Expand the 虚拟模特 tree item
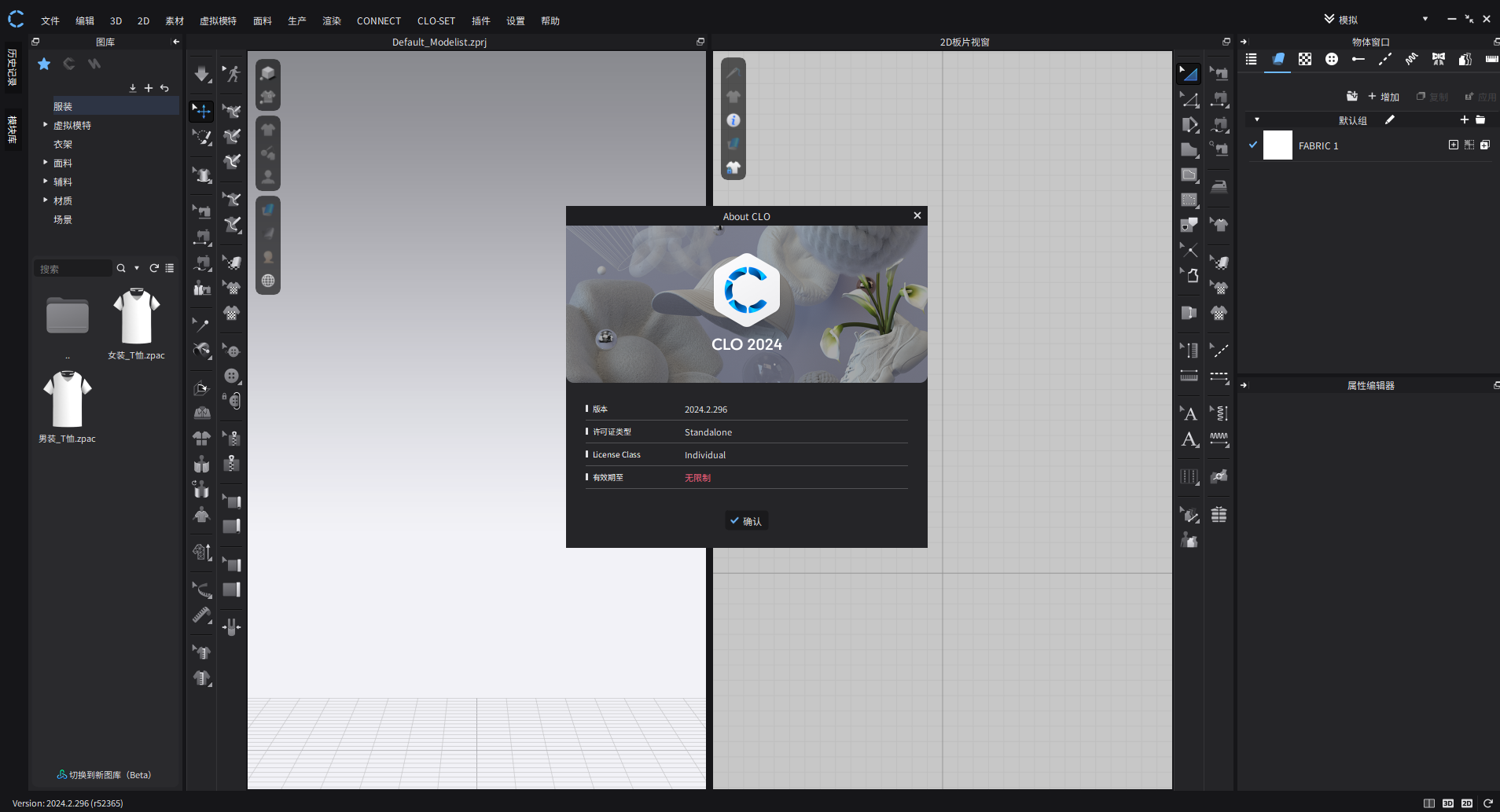Image resolution: width=1500 pixels, height=812 pixels. click(x=46, y=125)
